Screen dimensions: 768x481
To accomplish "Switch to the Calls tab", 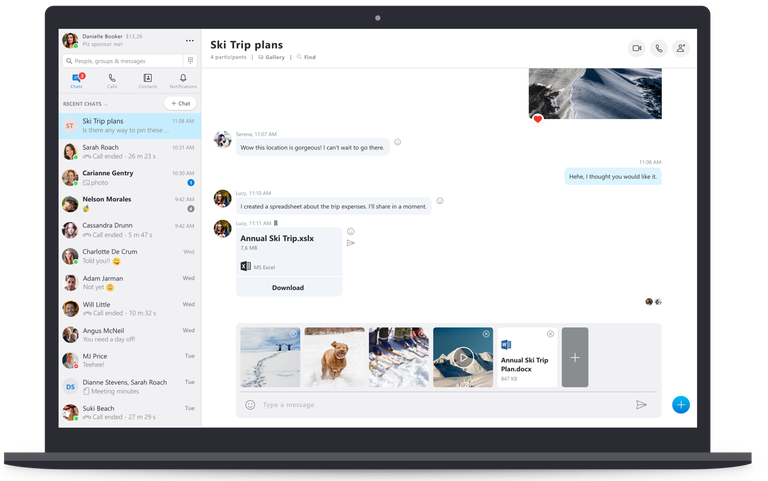I will coord(112,80).
